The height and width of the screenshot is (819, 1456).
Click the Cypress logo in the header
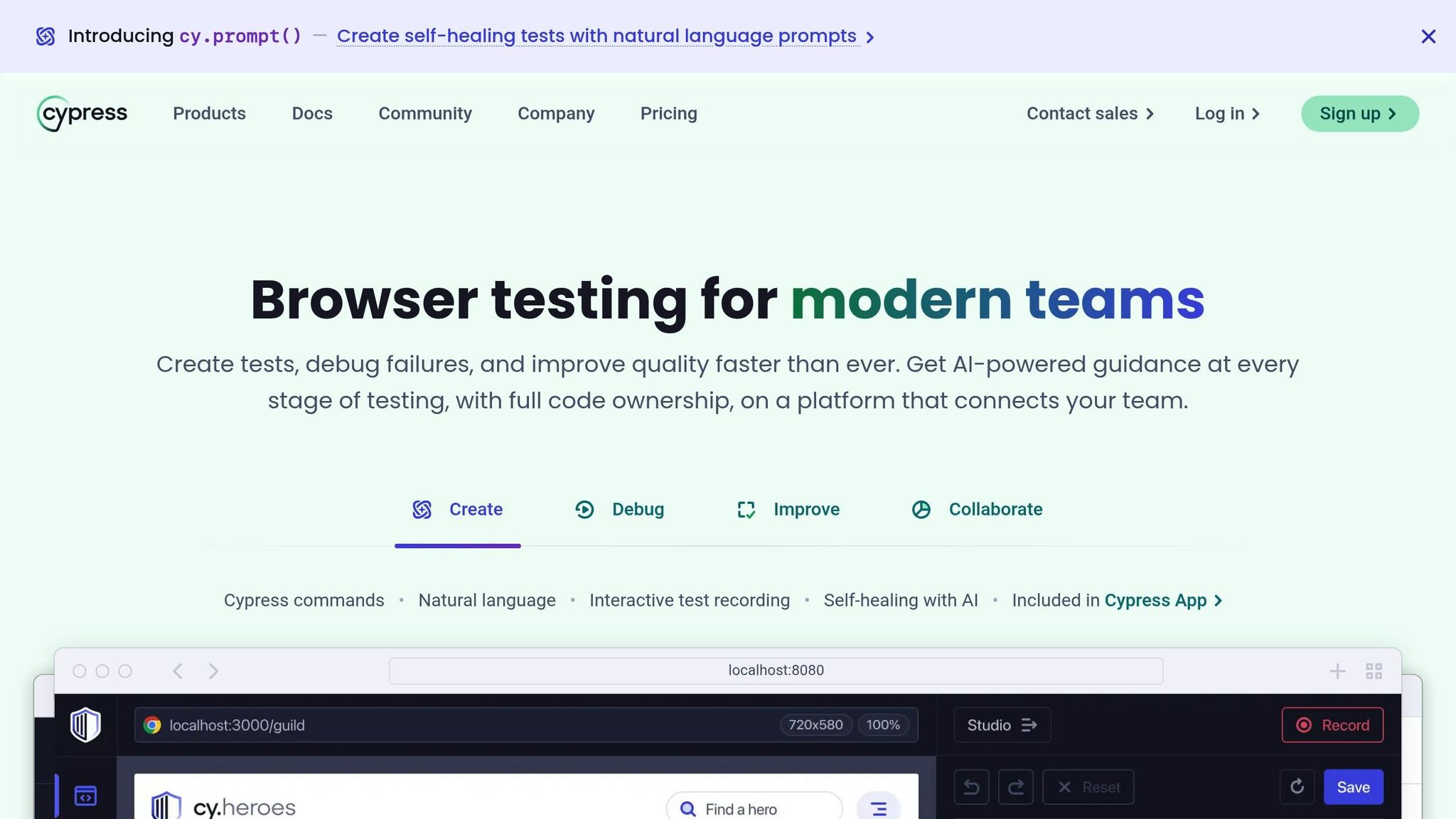[x=82, y=114]
